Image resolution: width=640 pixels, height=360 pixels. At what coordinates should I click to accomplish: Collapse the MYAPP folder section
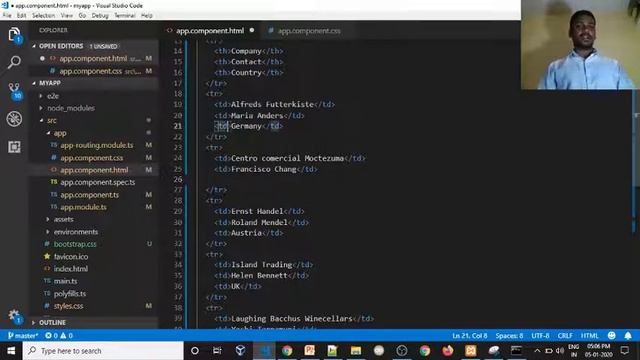point(50,83)
